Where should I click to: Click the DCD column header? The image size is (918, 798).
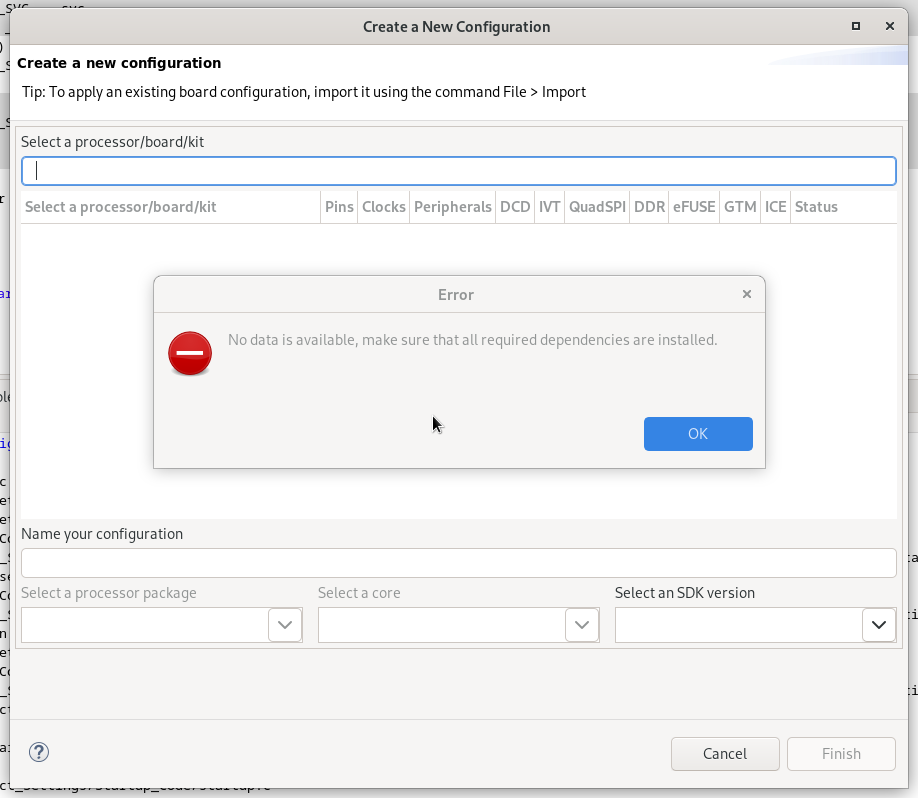pyautogui.click(x=515, y=207)
